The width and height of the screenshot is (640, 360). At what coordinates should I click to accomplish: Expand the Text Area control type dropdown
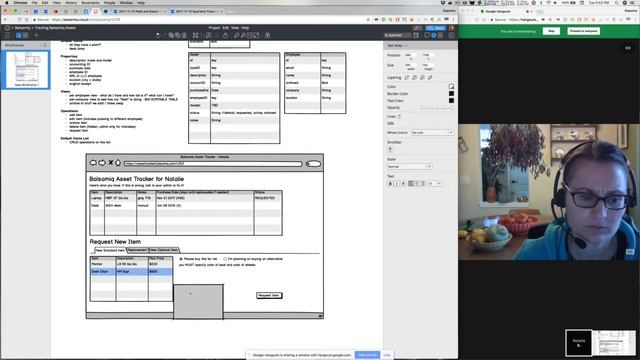tap(397, 45)
